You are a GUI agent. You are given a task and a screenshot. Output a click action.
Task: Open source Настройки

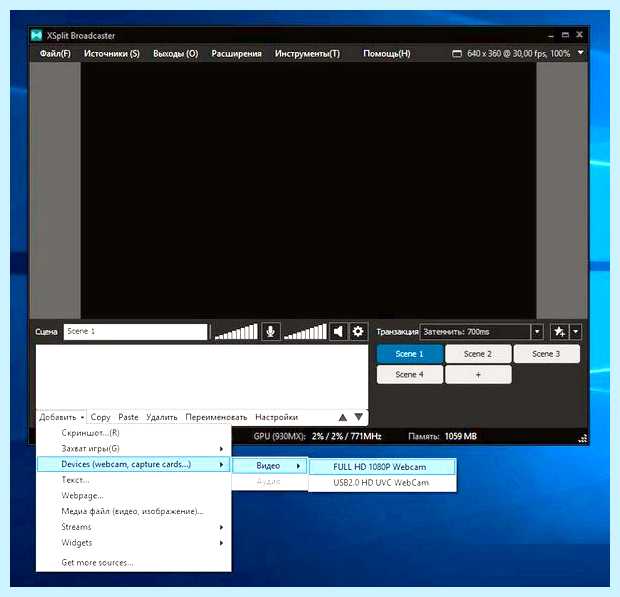click(x=276, y=417)
